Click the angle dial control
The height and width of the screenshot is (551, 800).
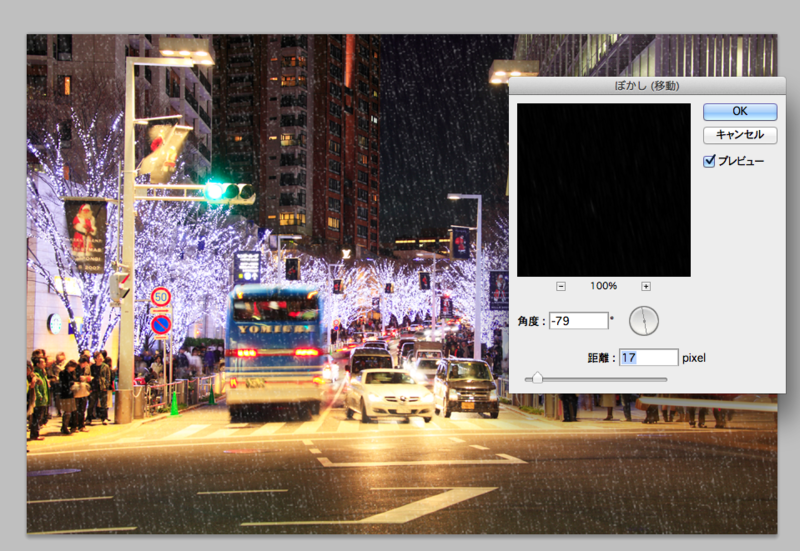(644, 321)
